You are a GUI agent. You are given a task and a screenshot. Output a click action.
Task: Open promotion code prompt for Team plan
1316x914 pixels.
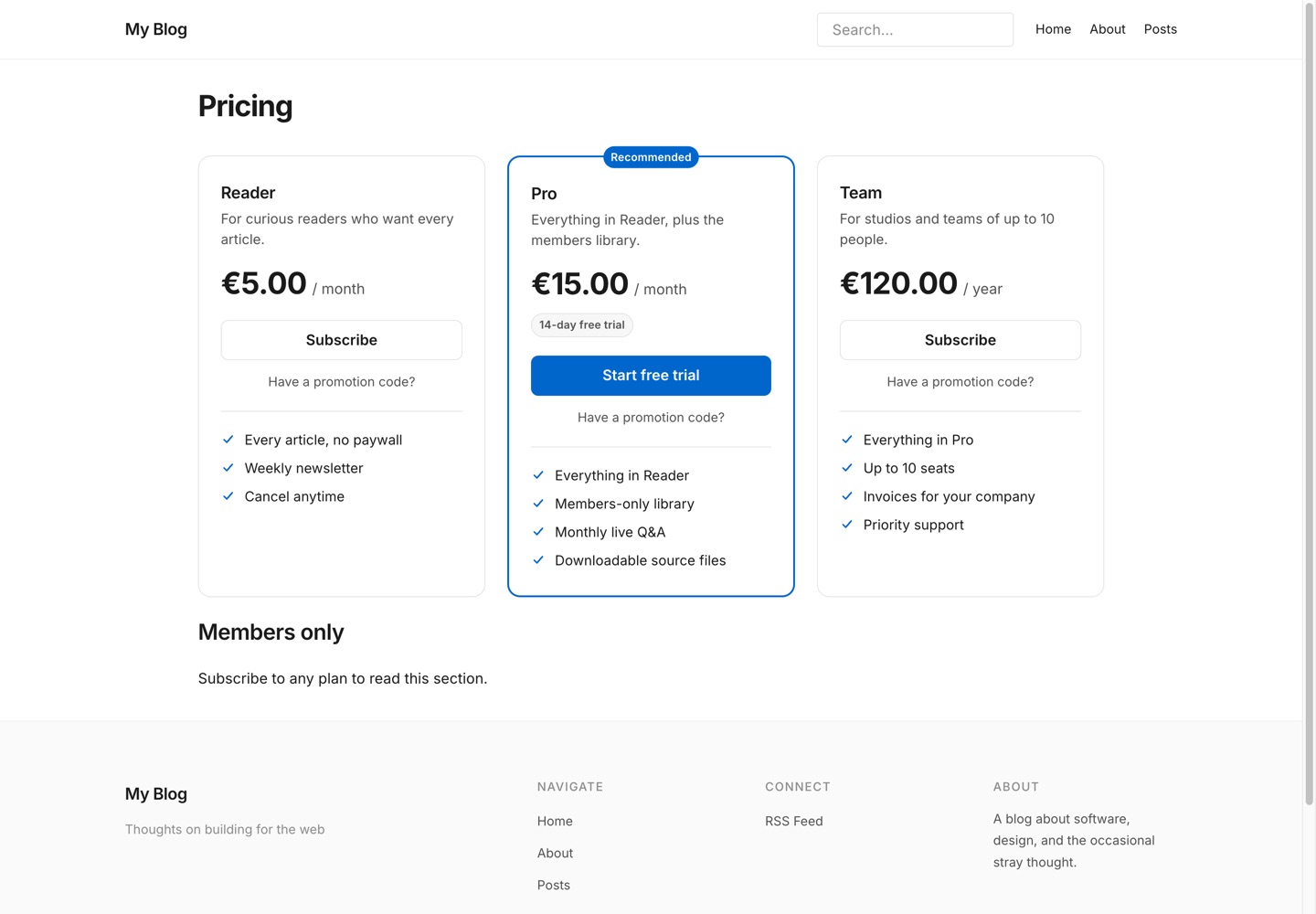[960, 382]
